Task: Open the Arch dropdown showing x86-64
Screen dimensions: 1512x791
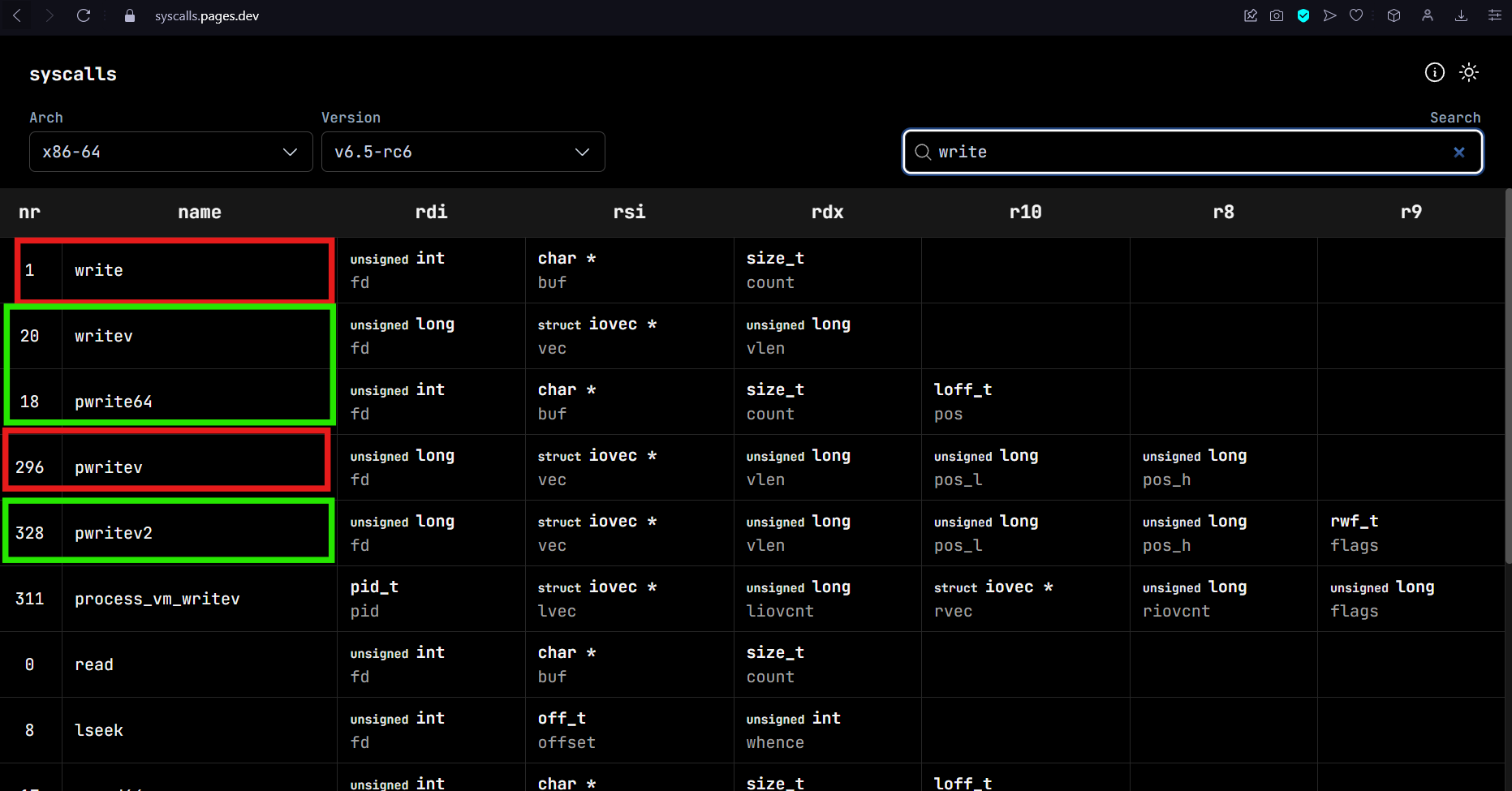Action: tap(170, 153)
